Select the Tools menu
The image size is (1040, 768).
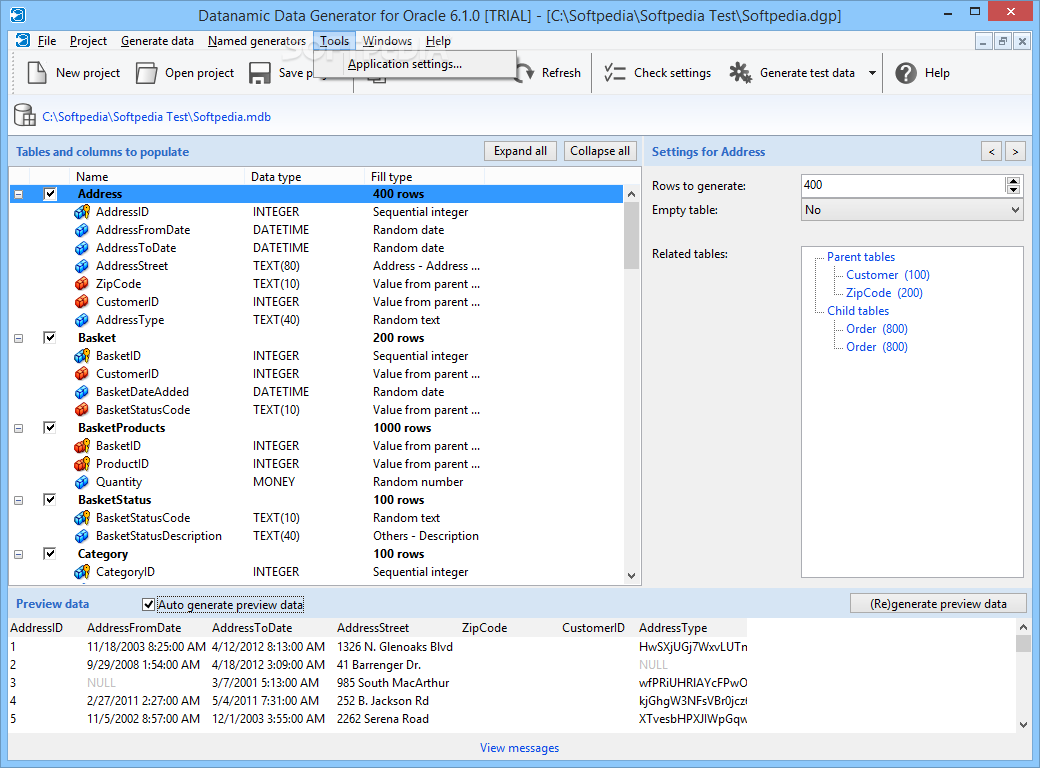334,41
